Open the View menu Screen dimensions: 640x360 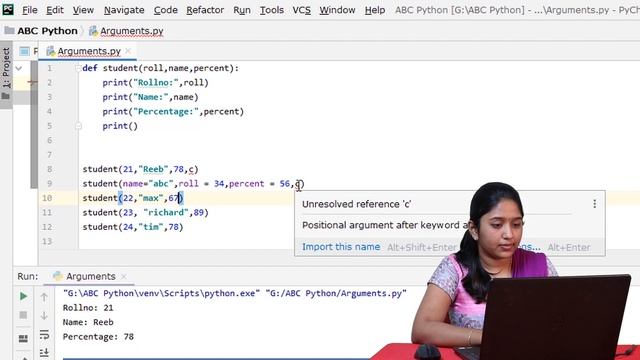coord(83,10)
